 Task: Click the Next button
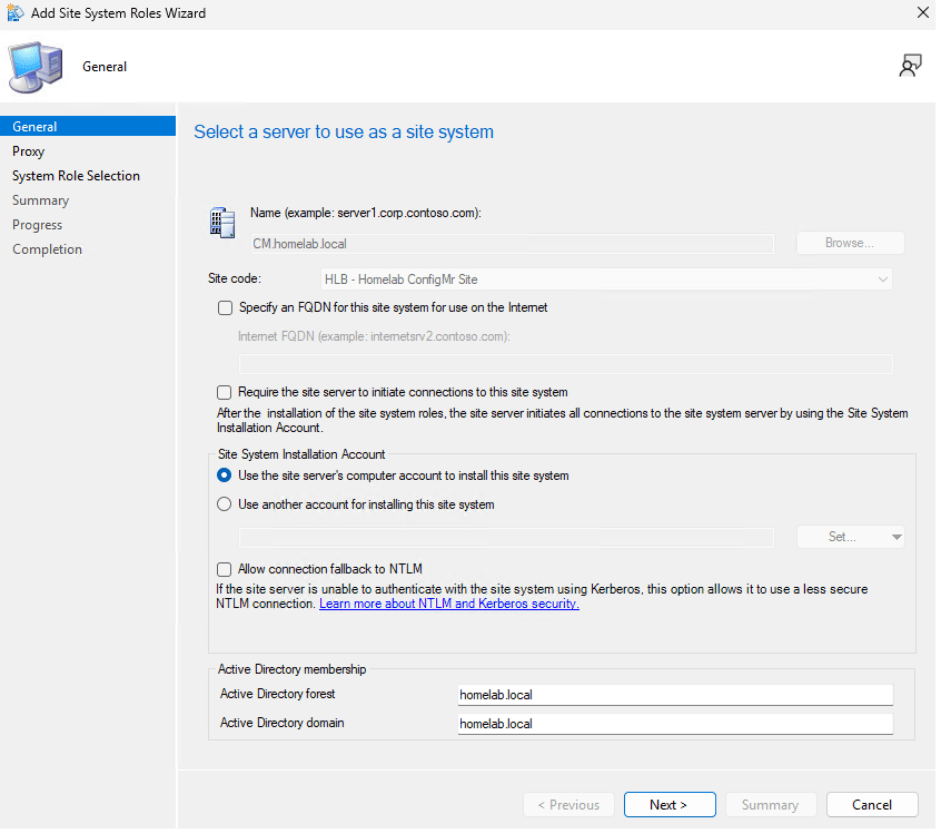pos(669,804)
